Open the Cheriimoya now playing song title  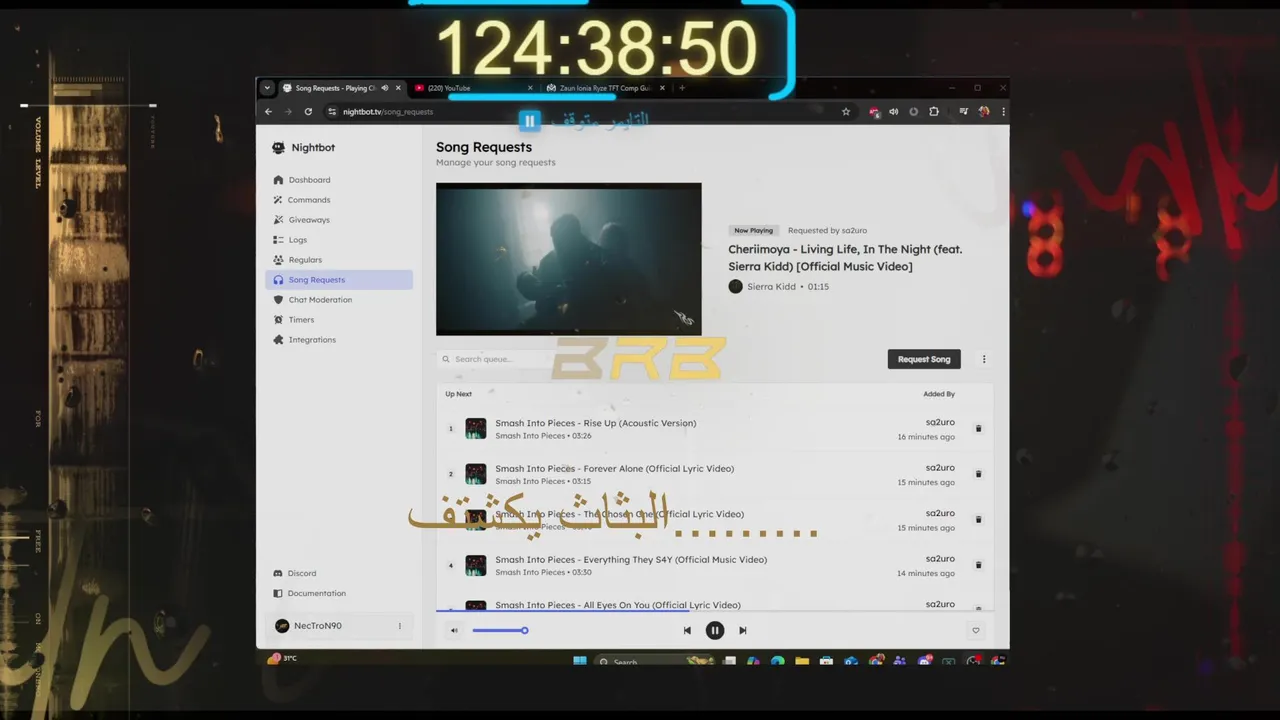pos(845,258)
